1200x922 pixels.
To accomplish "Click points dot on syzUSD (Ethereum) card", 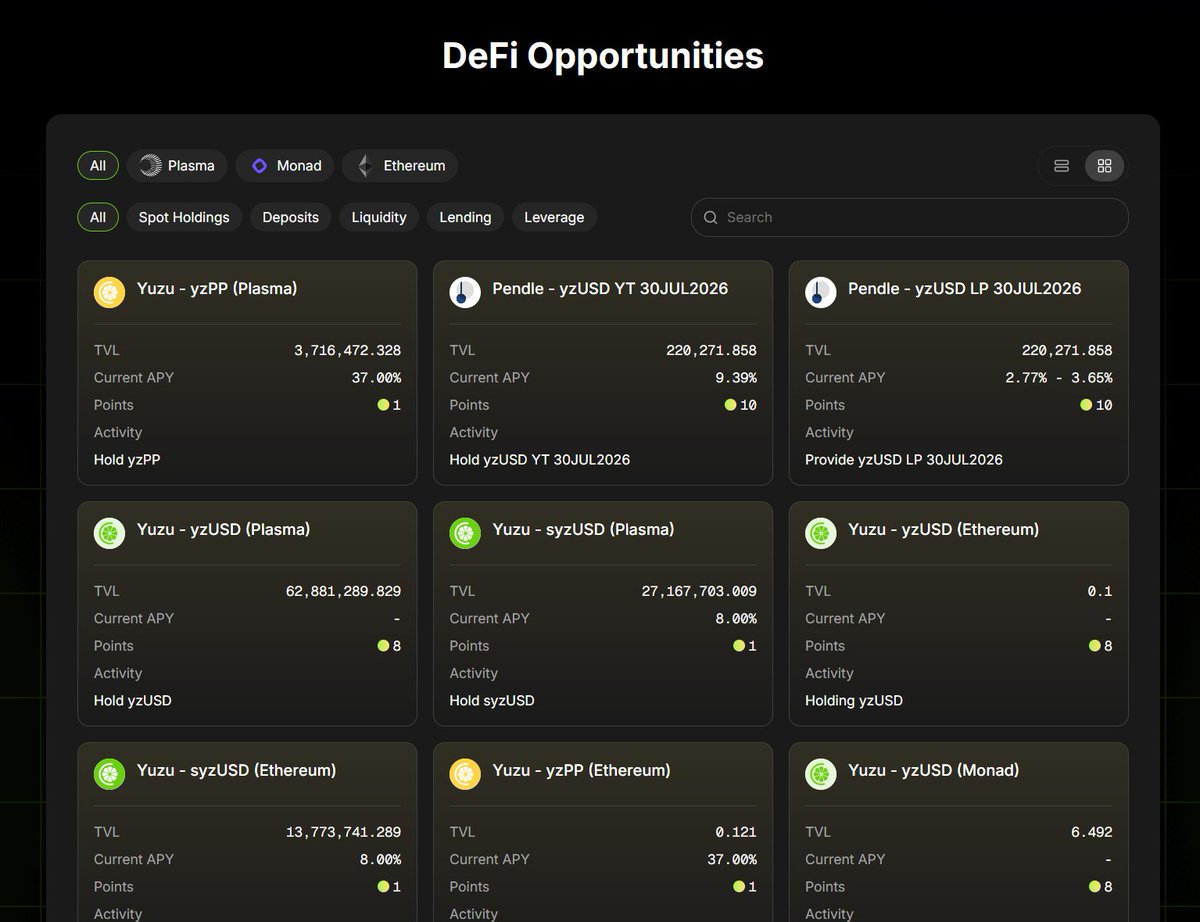I will tap(383, 887).
